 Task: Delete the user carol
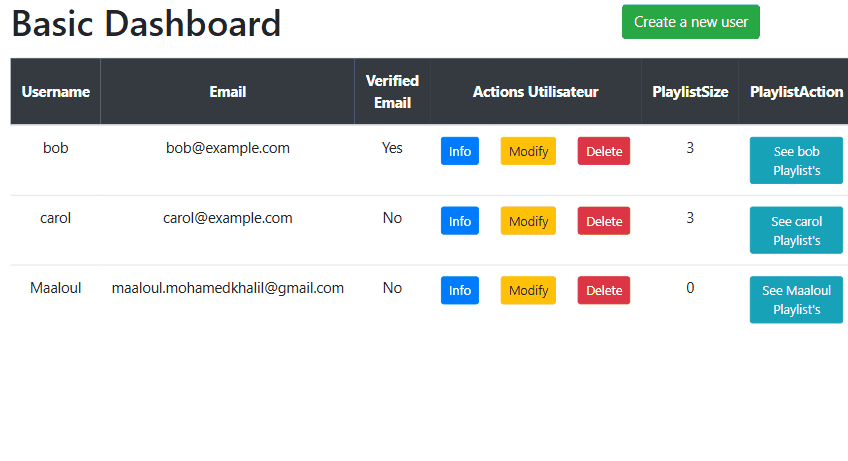[x=604, y=221]
